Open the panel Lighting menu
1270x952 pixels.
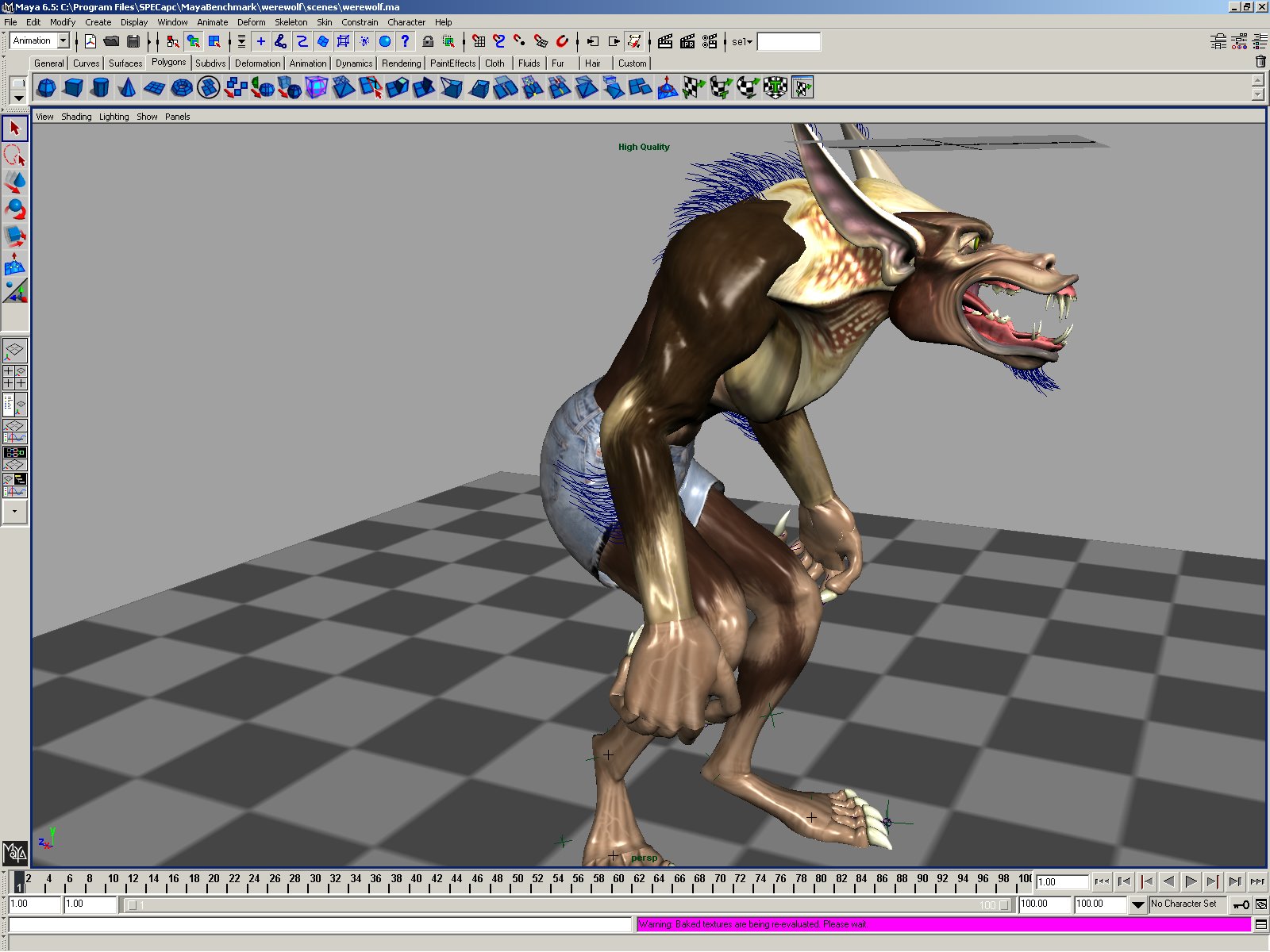(x=114, y=117)
